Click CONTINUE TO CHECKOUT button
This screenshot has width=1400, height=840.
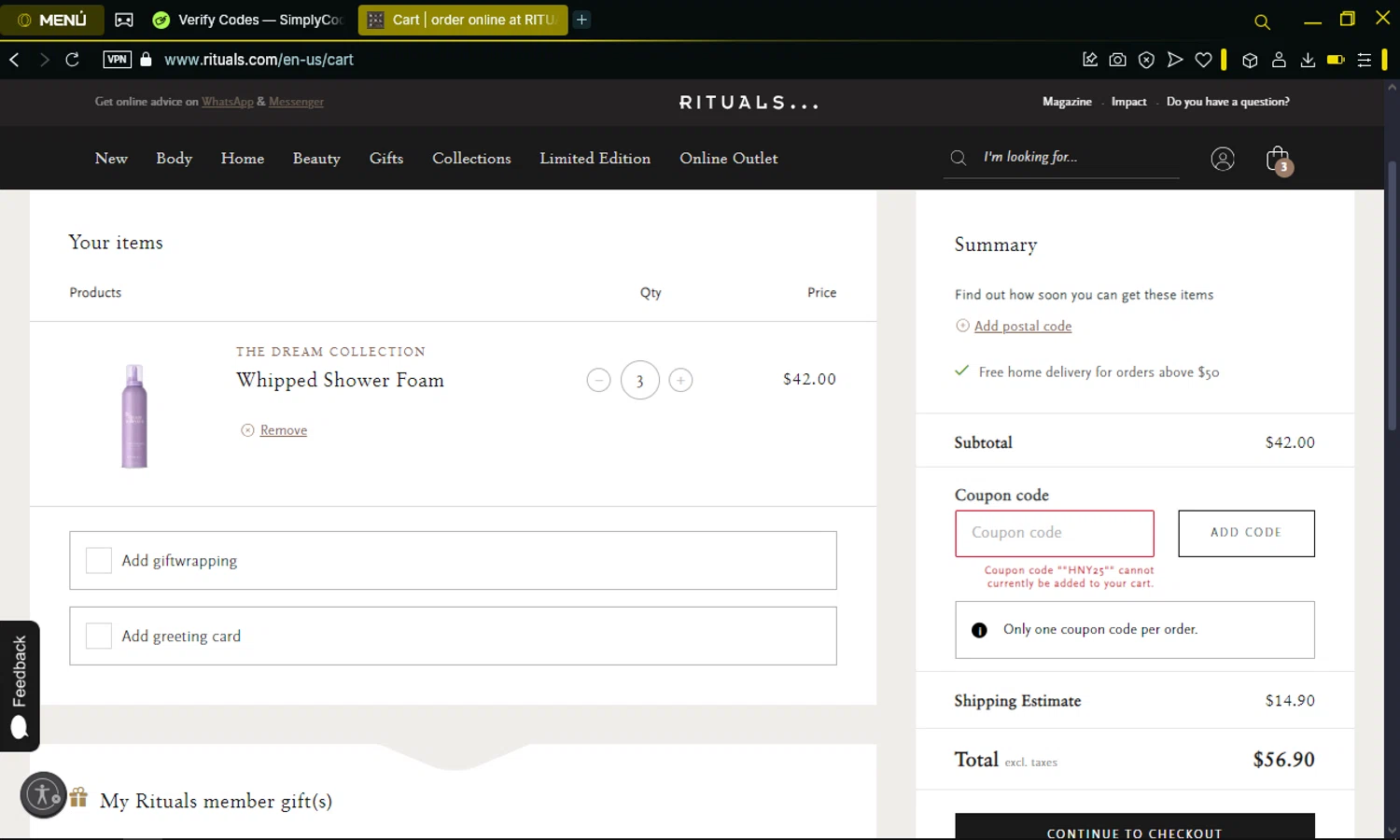coord(1134,828)
